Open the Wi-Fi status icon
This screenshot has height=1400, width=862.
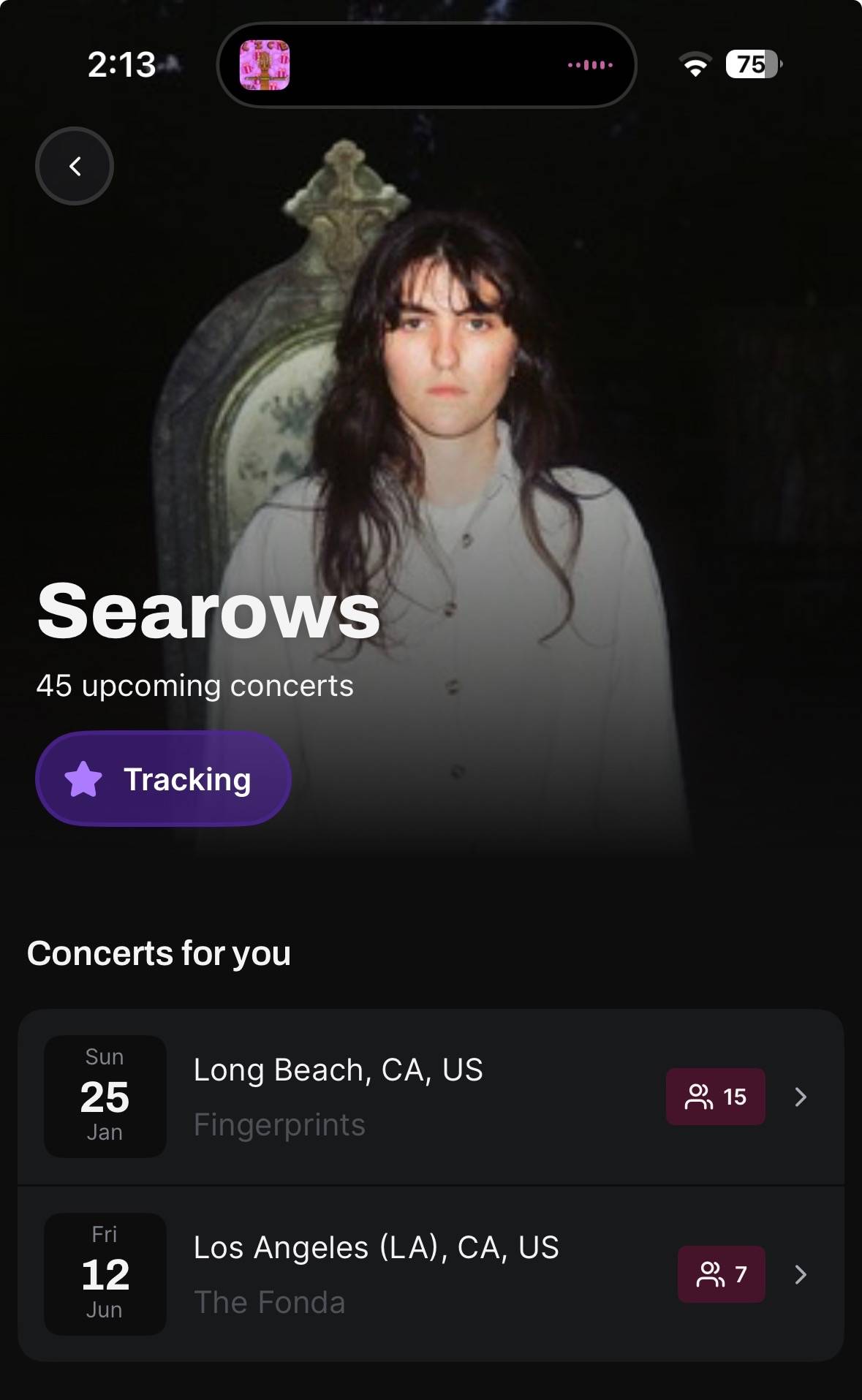point(695,64)
